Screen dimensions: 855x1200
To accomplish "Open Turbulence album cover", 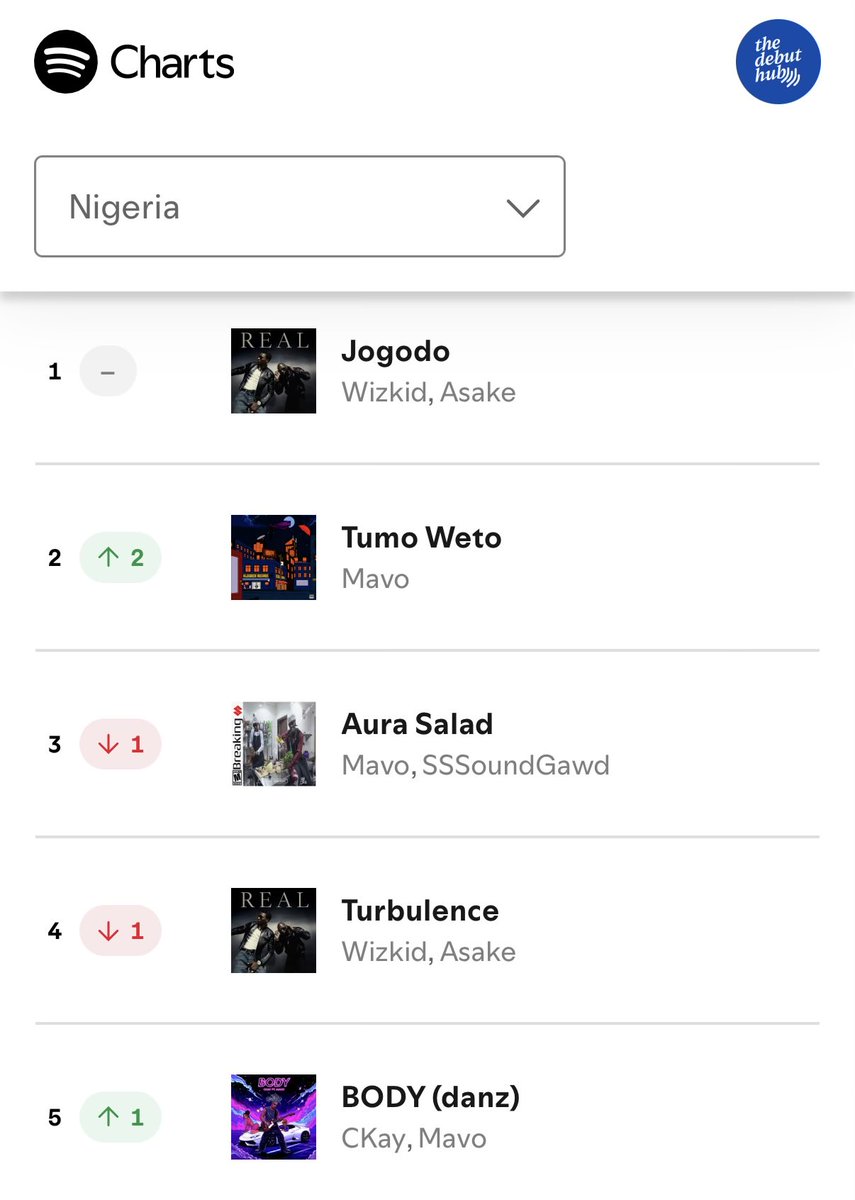I will click(x=273, y=930).
